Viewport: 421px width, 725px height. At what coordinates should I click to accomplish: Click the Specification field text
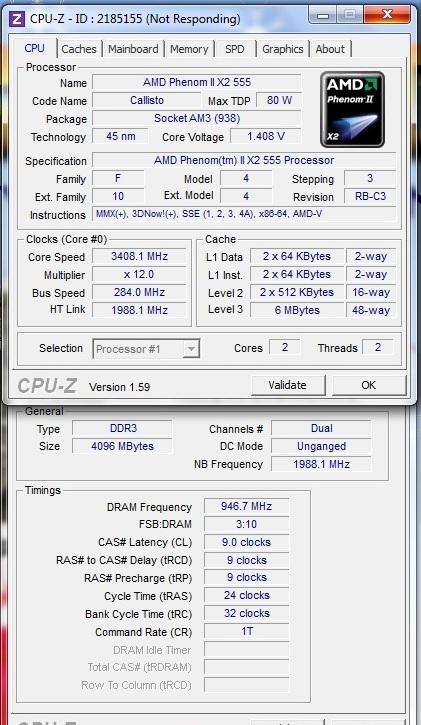point(244,160)
